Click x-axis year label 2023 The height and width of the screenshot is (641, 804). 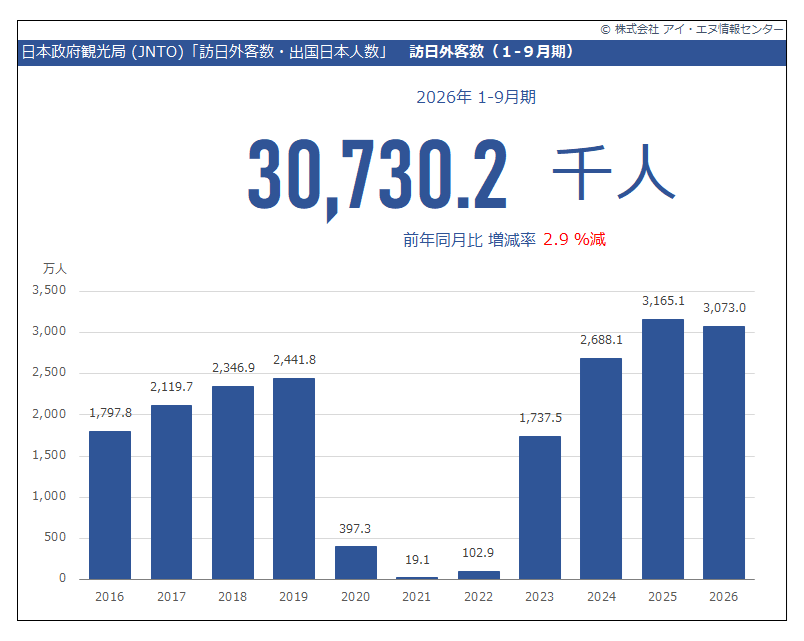point(540,596)
